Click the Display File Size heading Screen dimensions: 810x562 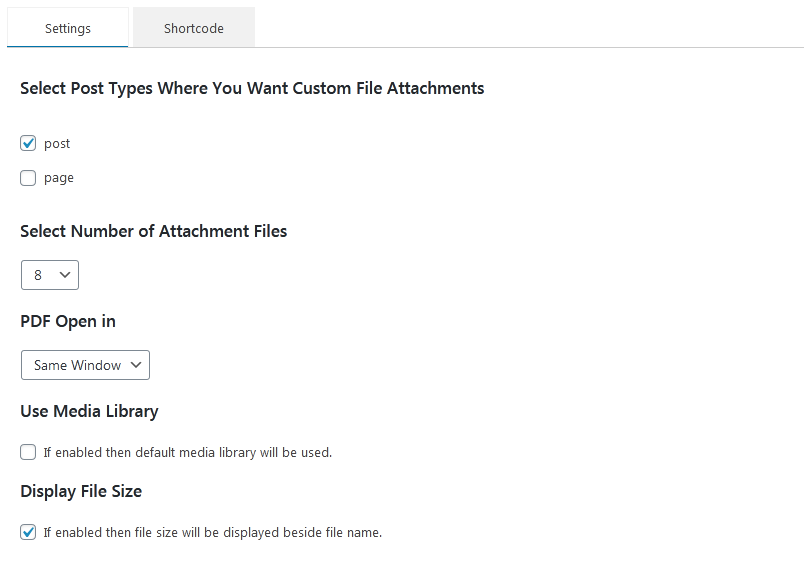point(81,491)
